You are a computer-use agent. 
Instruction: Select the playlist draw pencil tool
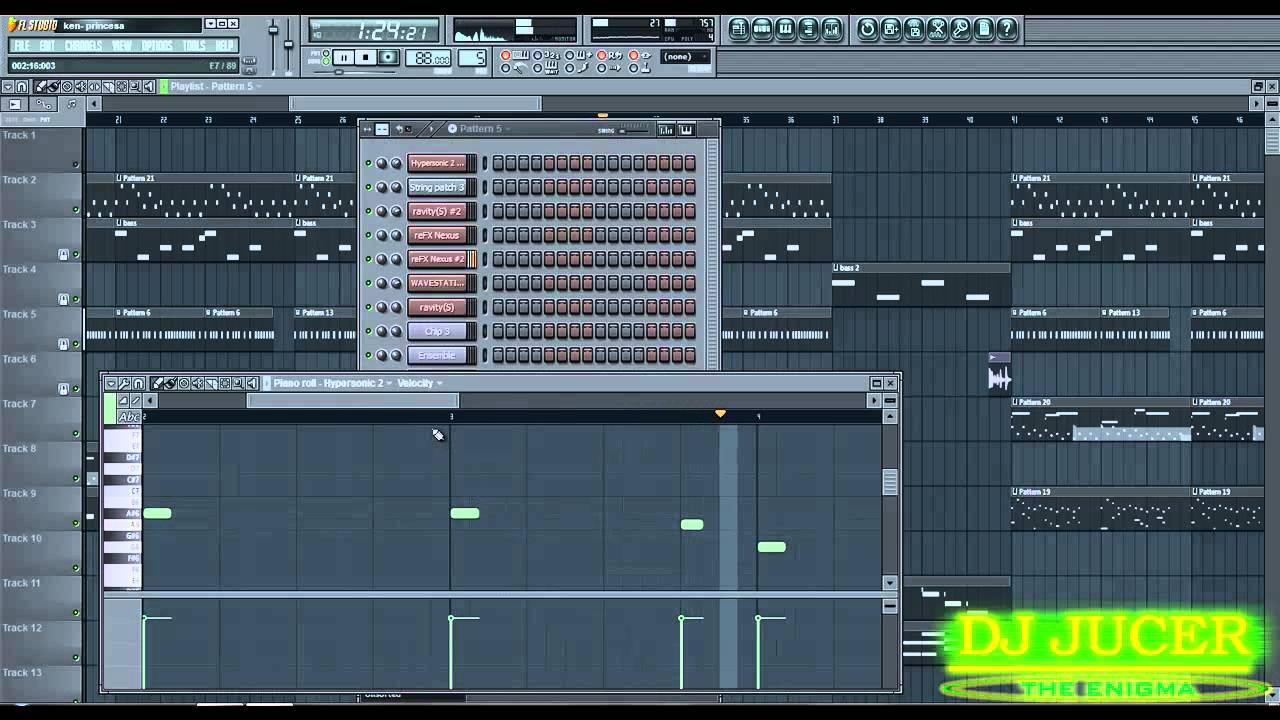click(x=43, y=87)
